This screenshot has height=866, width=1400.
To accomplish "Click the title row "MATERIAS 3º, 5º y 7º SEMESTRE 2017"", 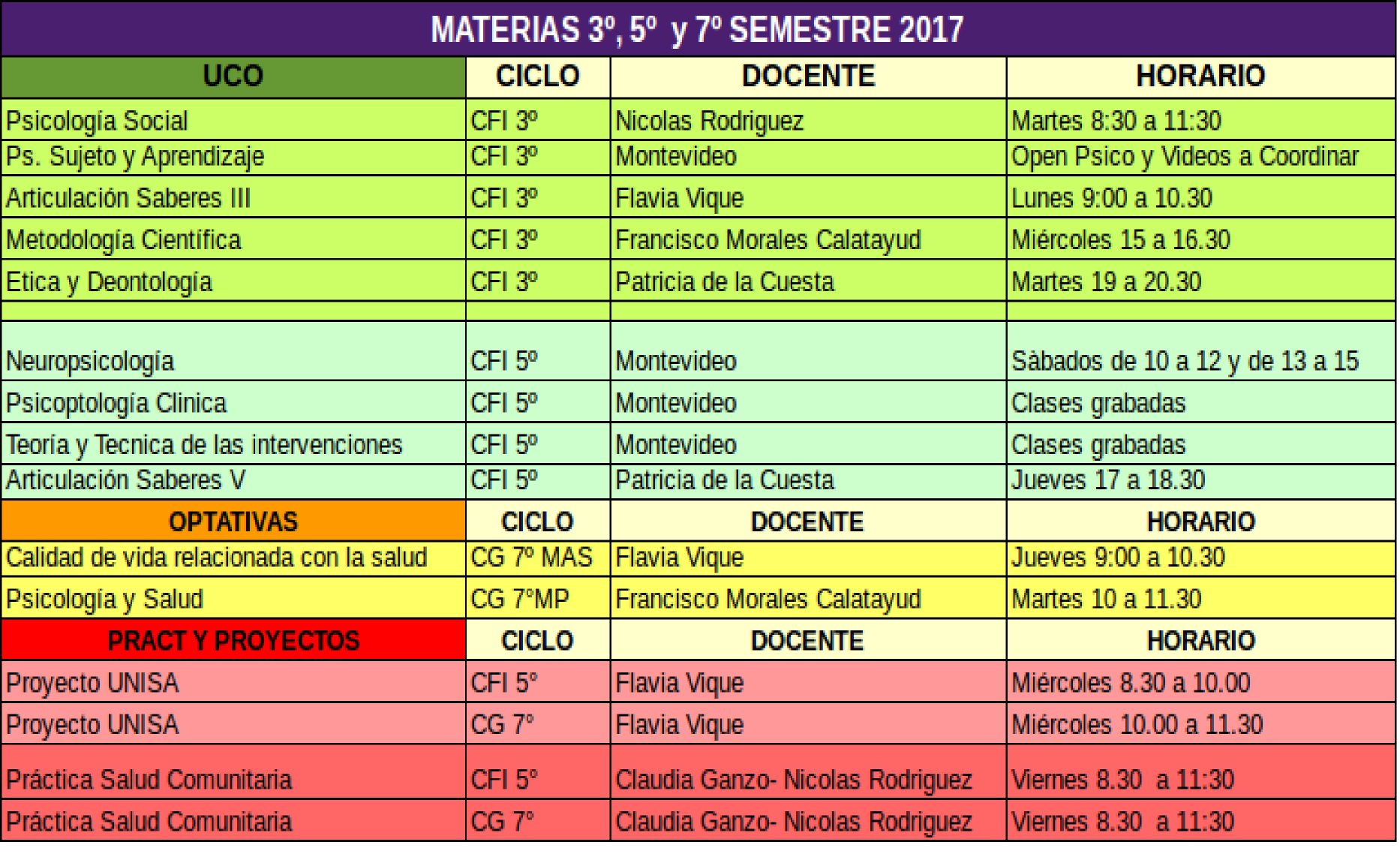I will tap(698, 29).
